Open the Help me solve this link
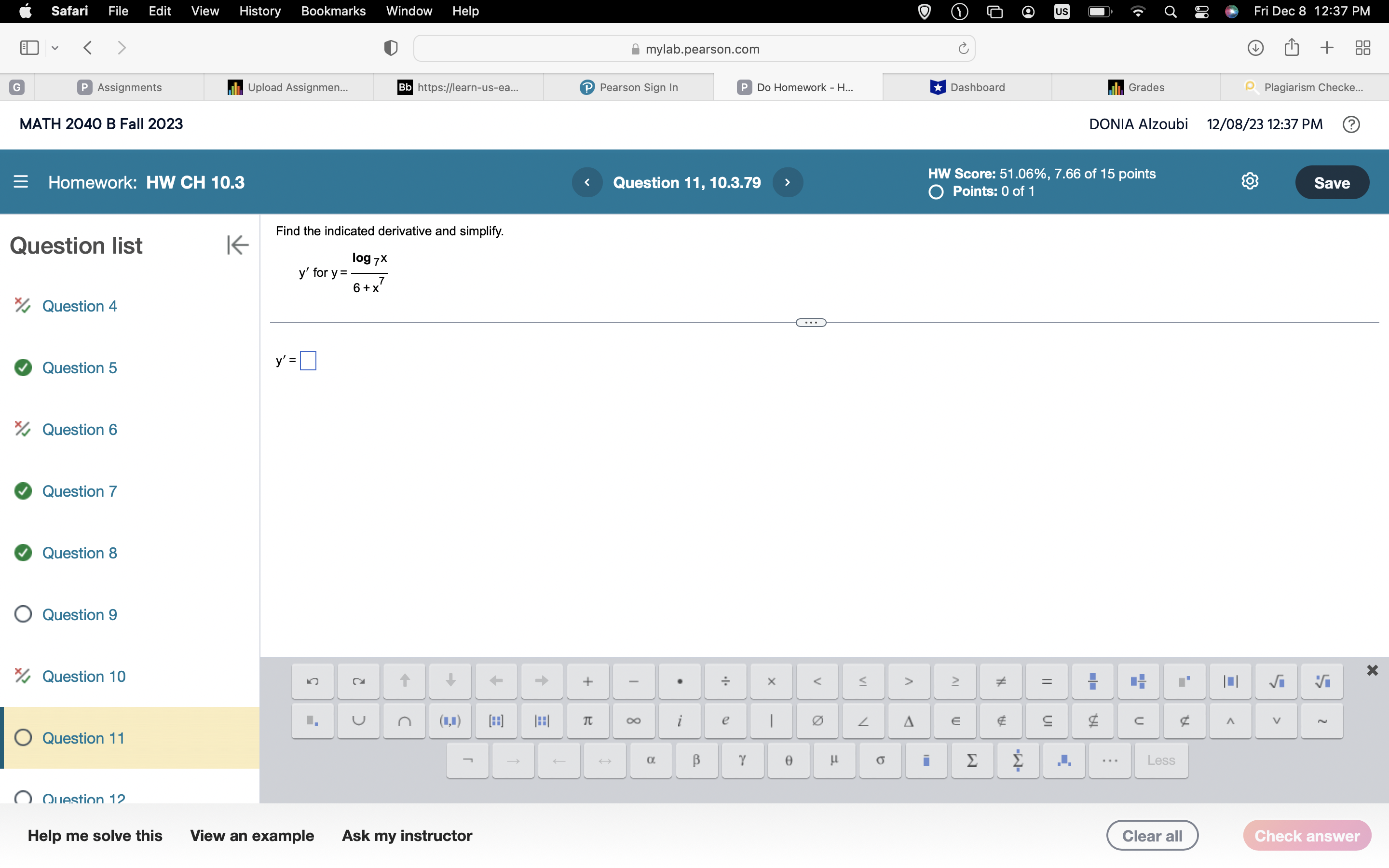 [x=95, y=835]
